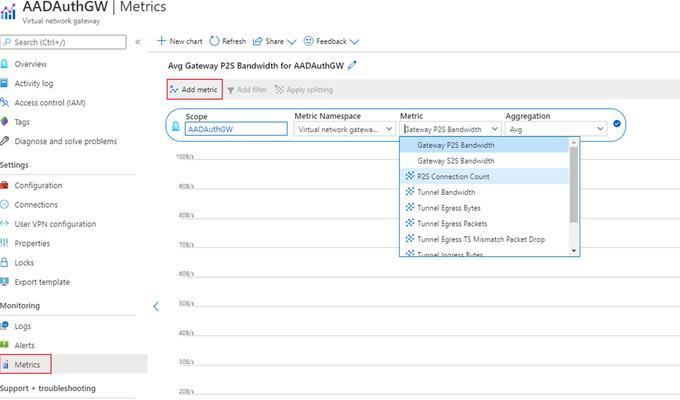Screen dimensions: 680x400
Task: Select P2S Connection Count option
Action: point(484,176)
